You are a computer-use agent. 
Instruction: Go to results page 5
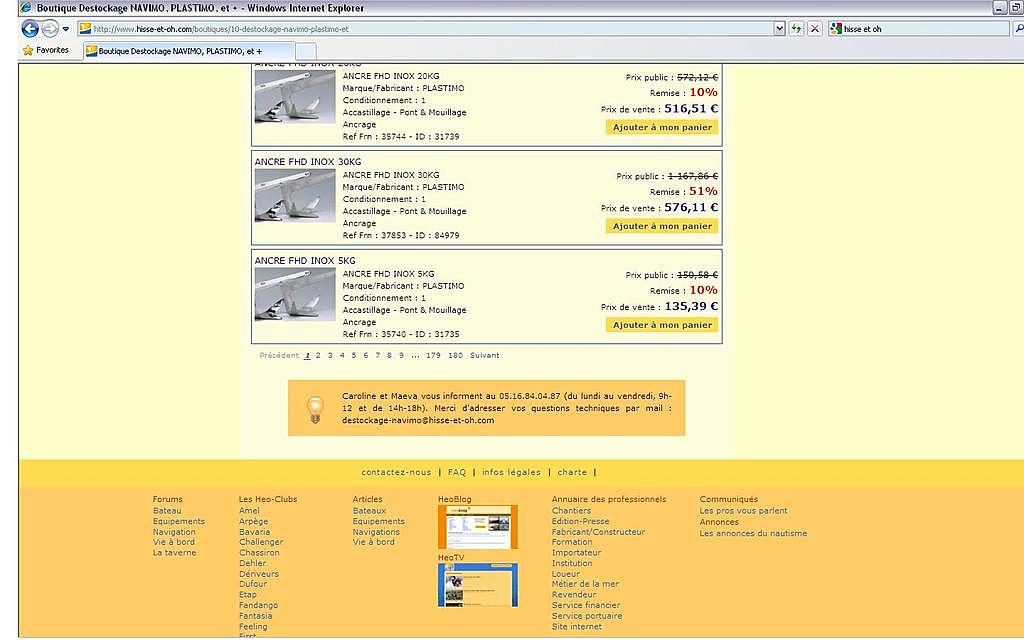[x=354, y=355]
